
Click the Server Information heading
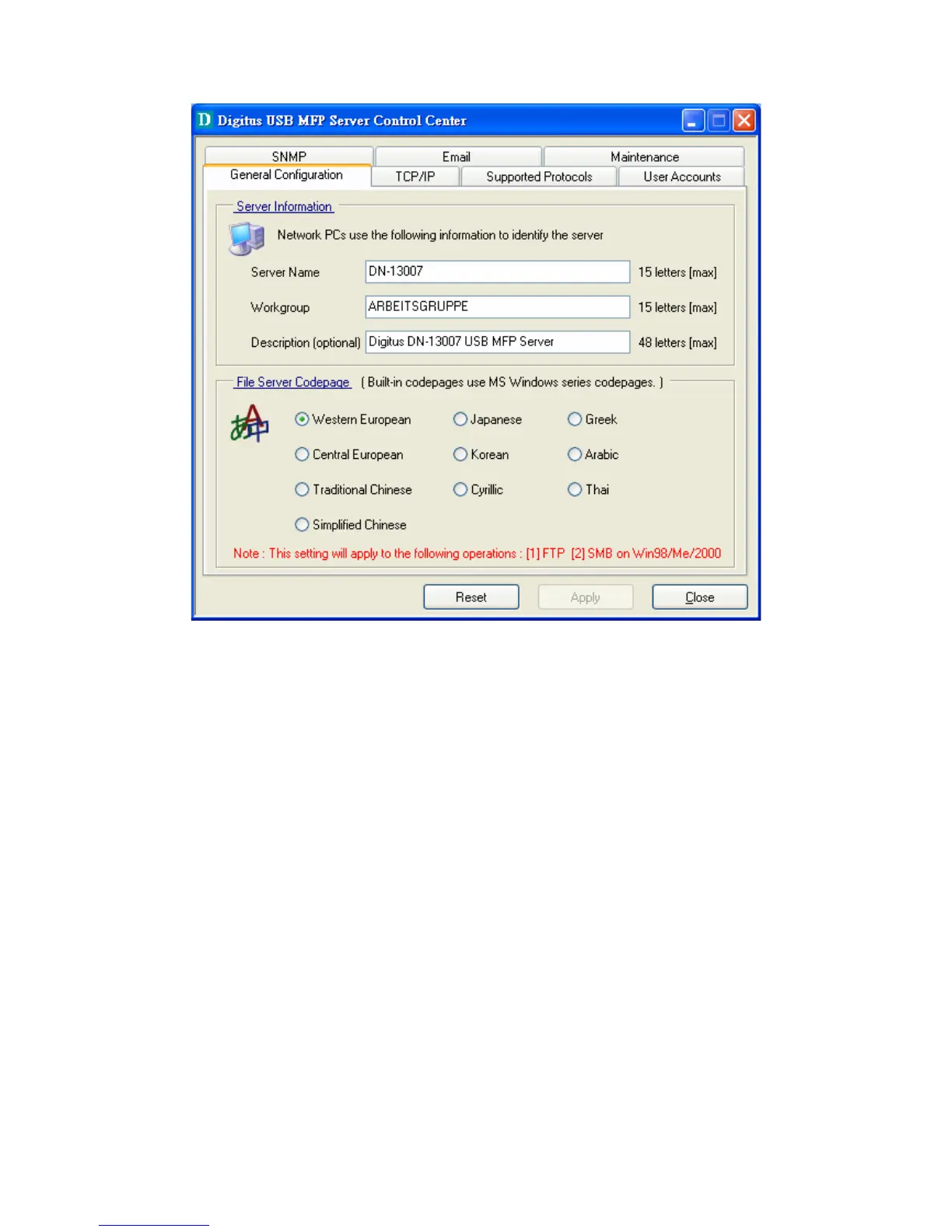coord(285,206)
